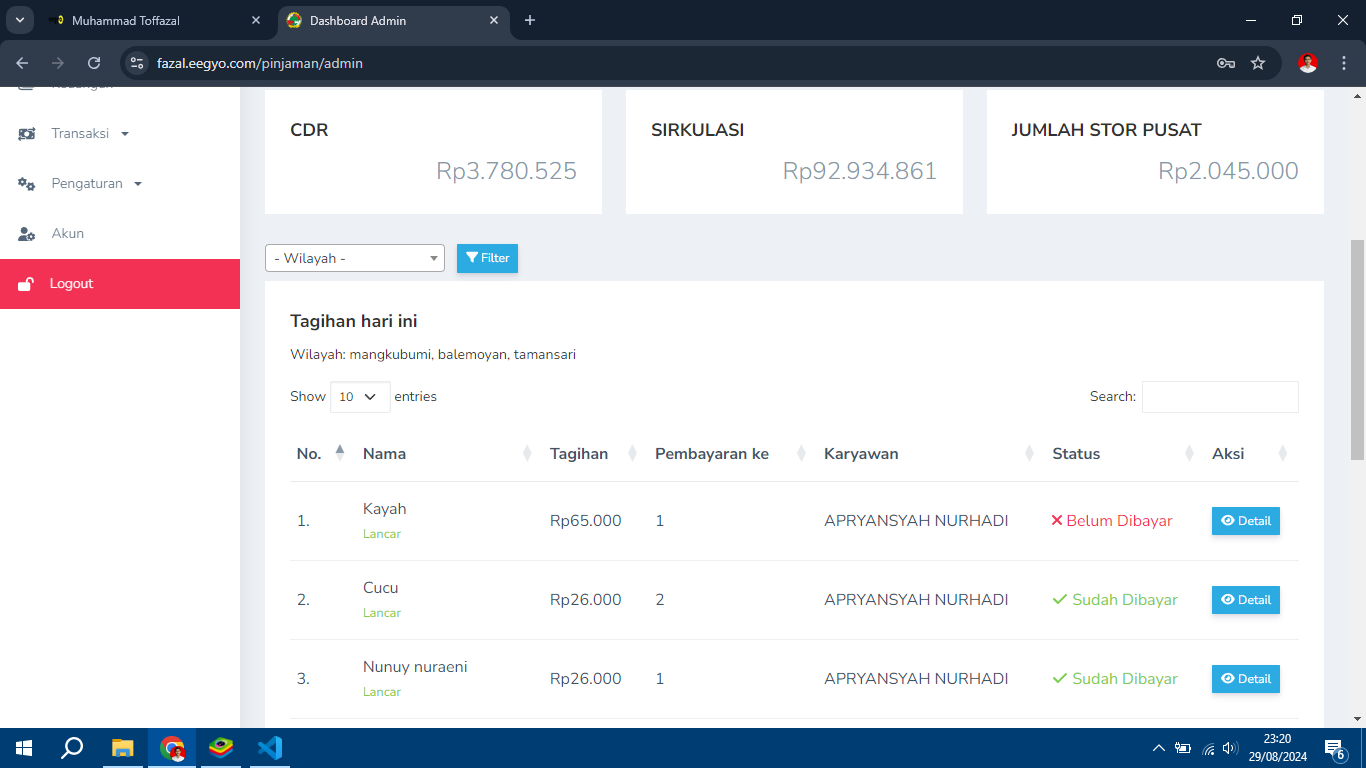The height and width of the screenshot is (768, 1366).
Task: Click the Pengaturan gears icon in sidebar
Action: 27,184
